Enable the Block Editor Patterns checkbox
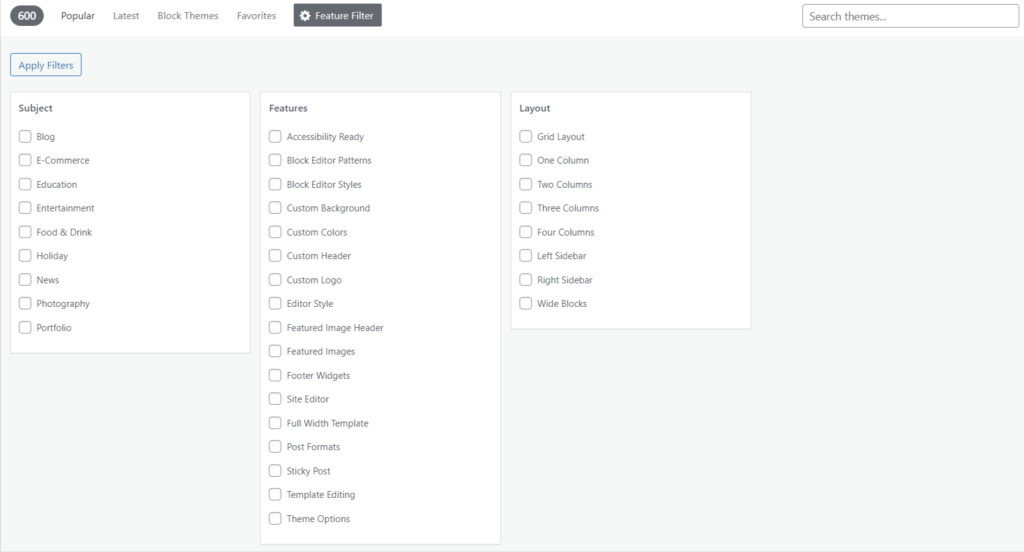The image size is (1024, 552). click(x=275, y=160)
